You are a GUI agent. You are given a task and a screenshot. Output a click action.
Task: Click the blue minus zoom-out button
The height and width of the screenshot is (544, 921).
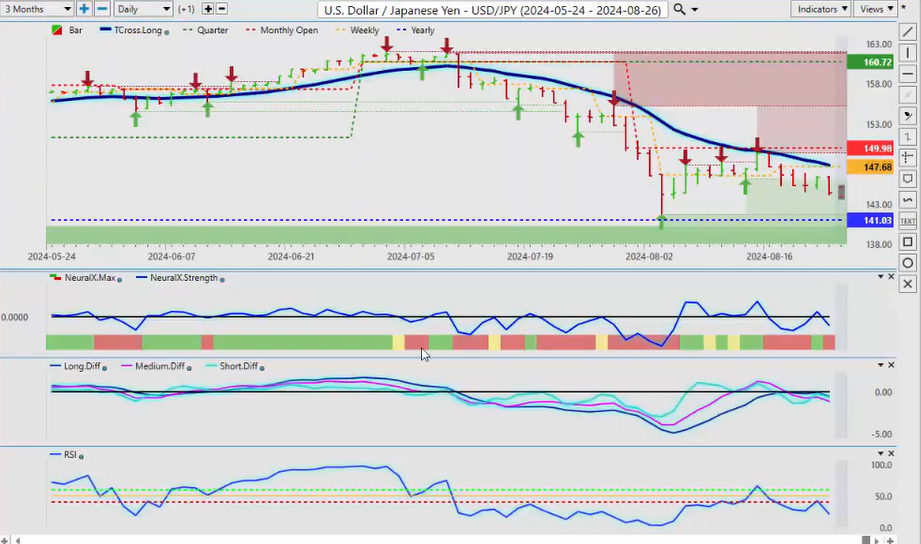101,9
